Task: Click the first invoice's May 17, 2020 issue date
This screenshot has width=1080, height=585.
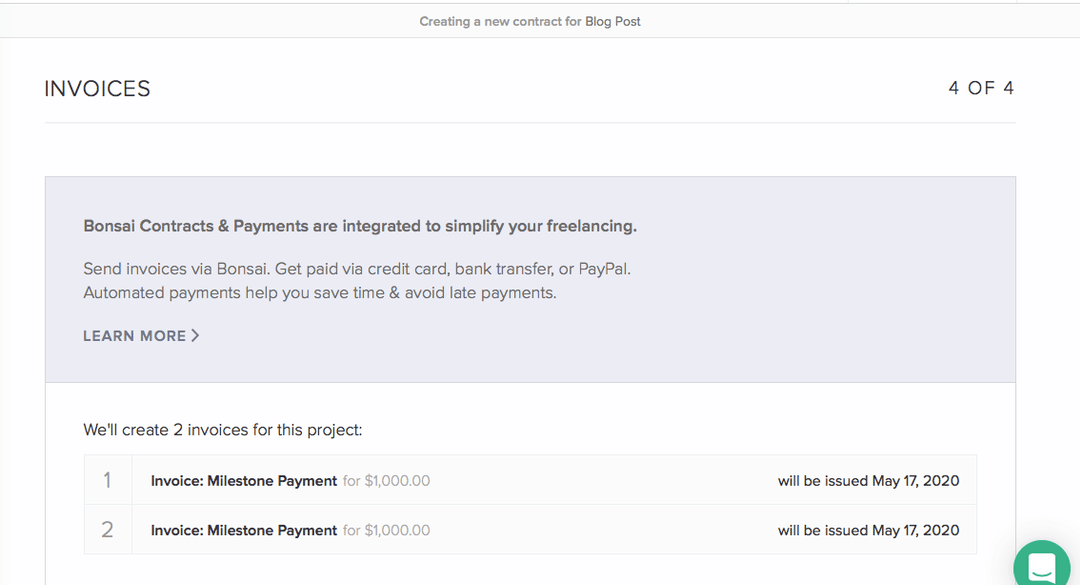Action: (915, 481)
